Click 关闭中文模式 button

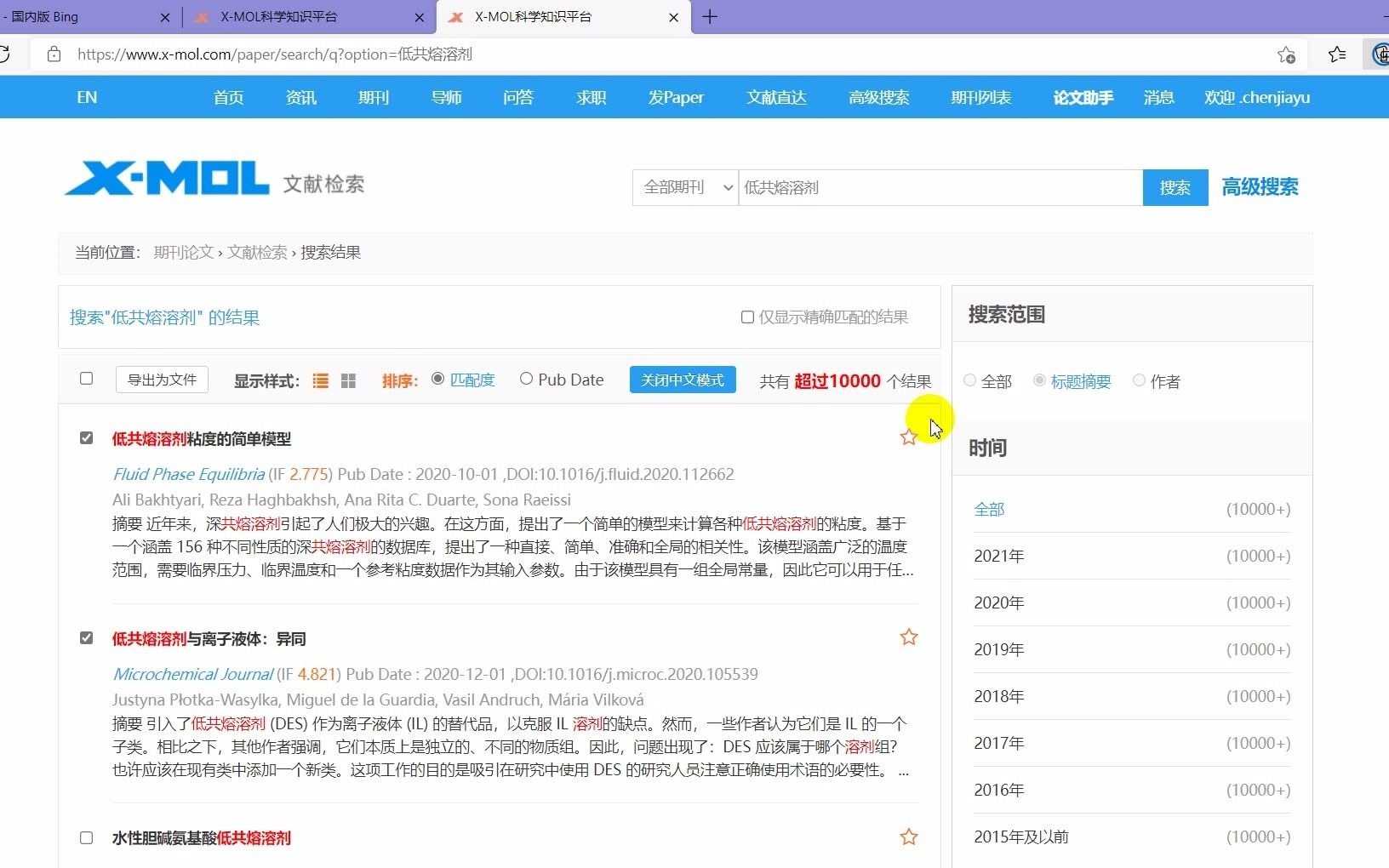point(683,380)
